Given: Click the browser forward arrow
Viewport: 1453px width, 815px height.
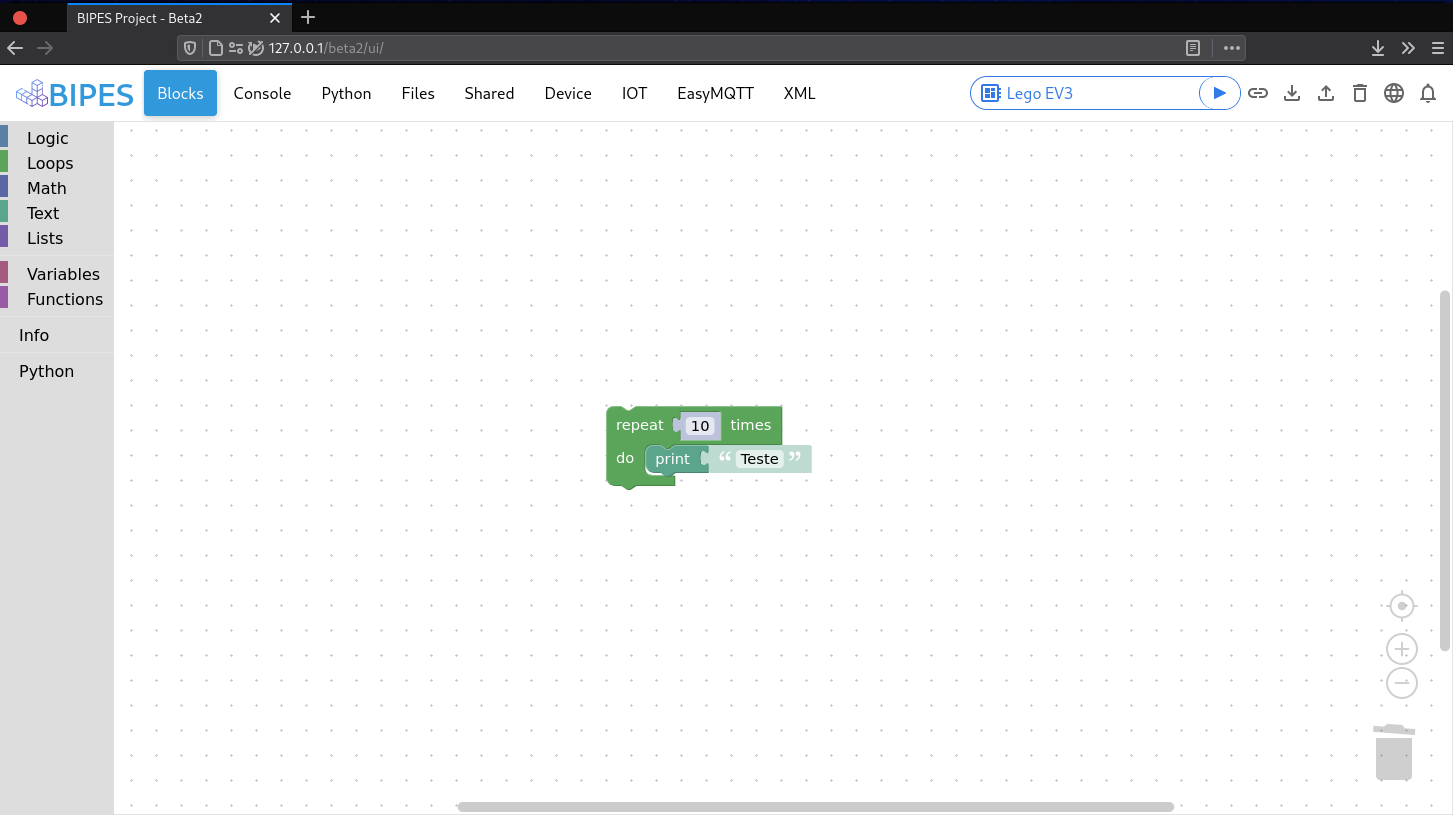Looking at the screenshot, I should click(x=45, y=47).
